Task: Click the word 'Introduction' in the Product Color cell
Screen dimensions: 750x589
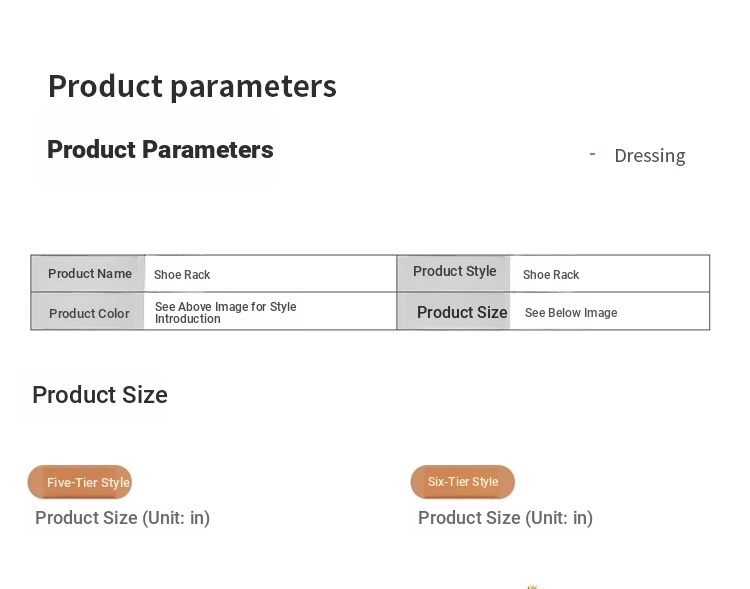Action: click(x=188, y=319)
